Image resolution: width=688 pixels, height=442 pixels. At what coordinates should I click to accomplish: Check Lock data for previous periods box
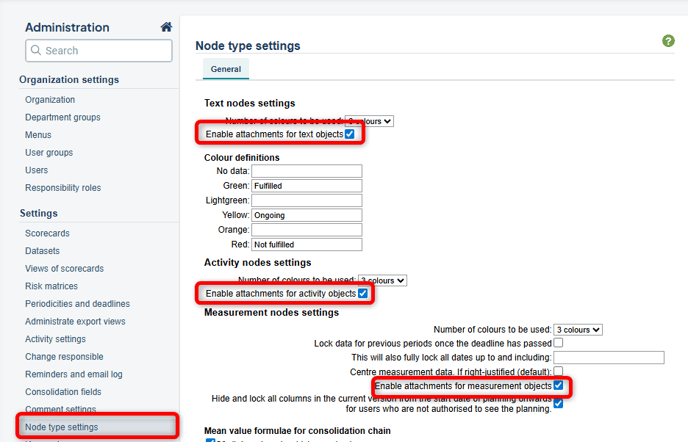pyautogui.click(x=558, y=343)
